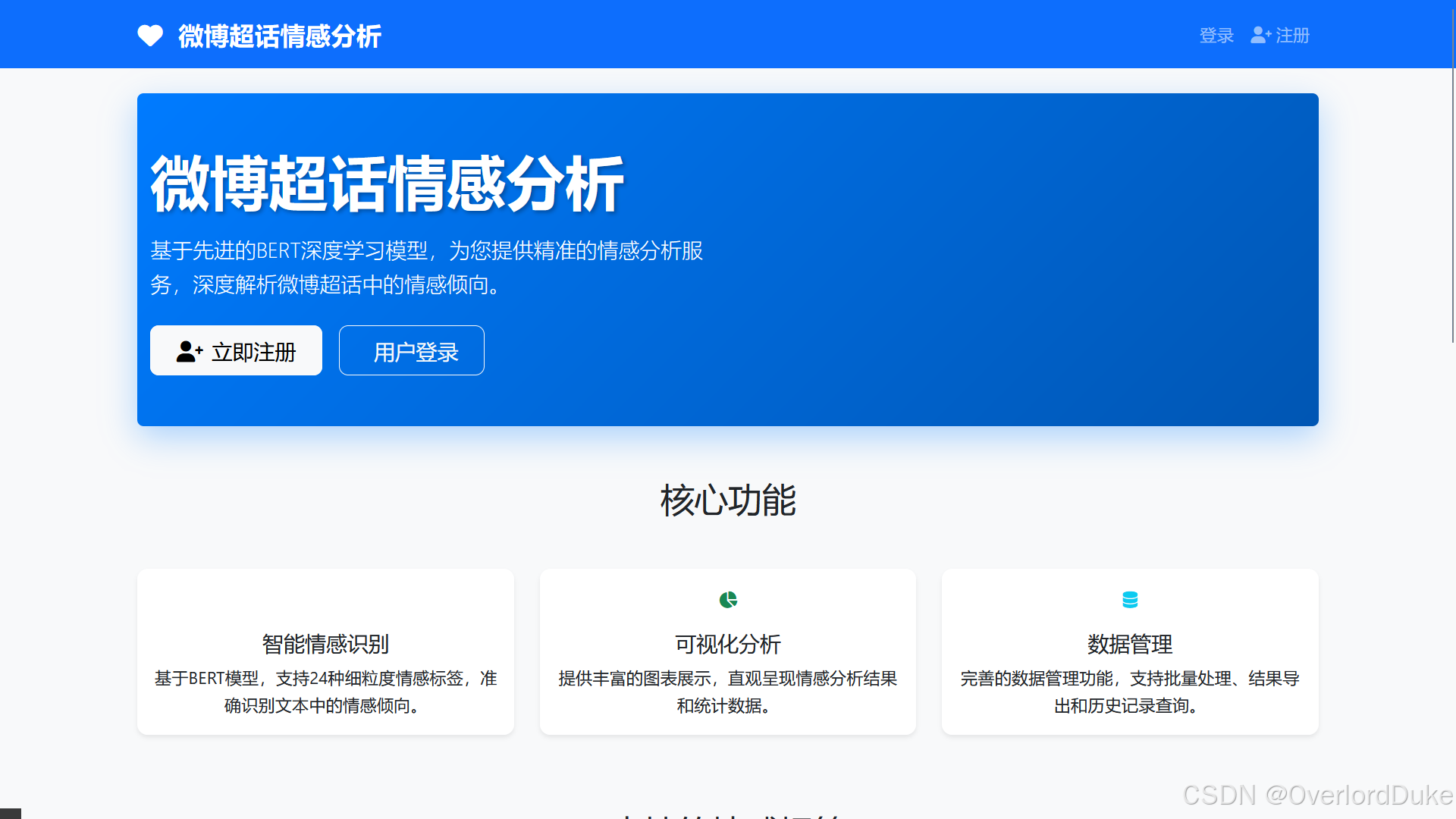The height and width of the screenshot is (819, 1456).
Task: Select the 可视化分析 card title
Action: 728,644
